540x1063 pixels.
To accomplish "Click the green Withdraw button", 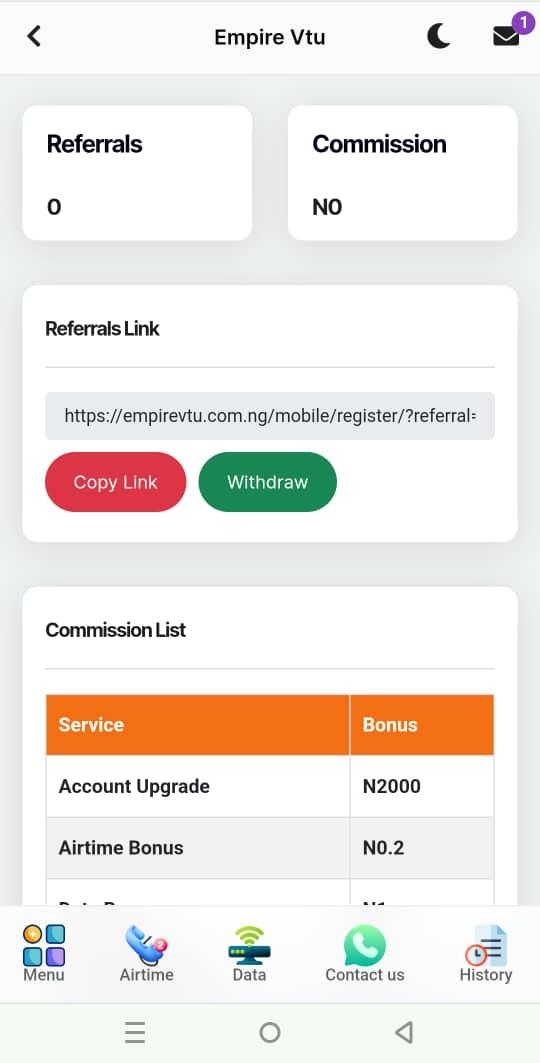I will 268,482.
